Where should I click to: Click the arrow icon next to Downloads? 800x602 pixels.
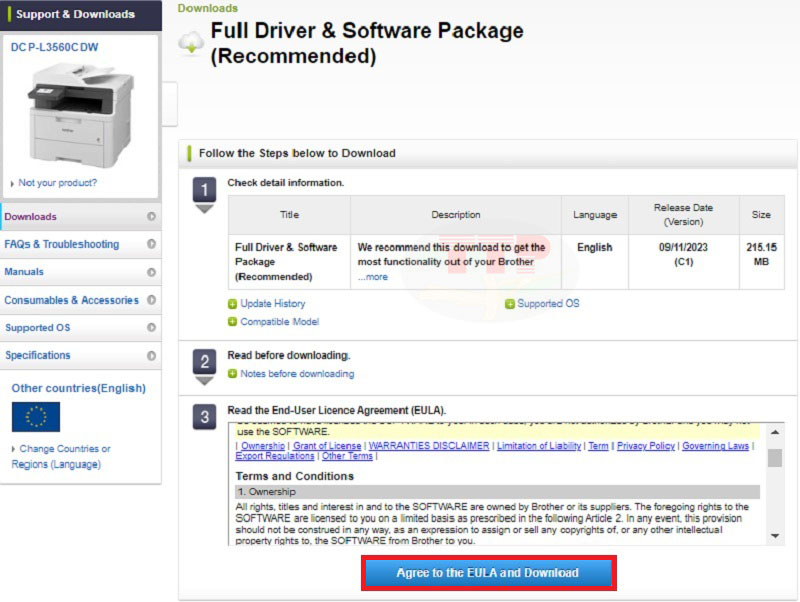[x=151, y=216]
